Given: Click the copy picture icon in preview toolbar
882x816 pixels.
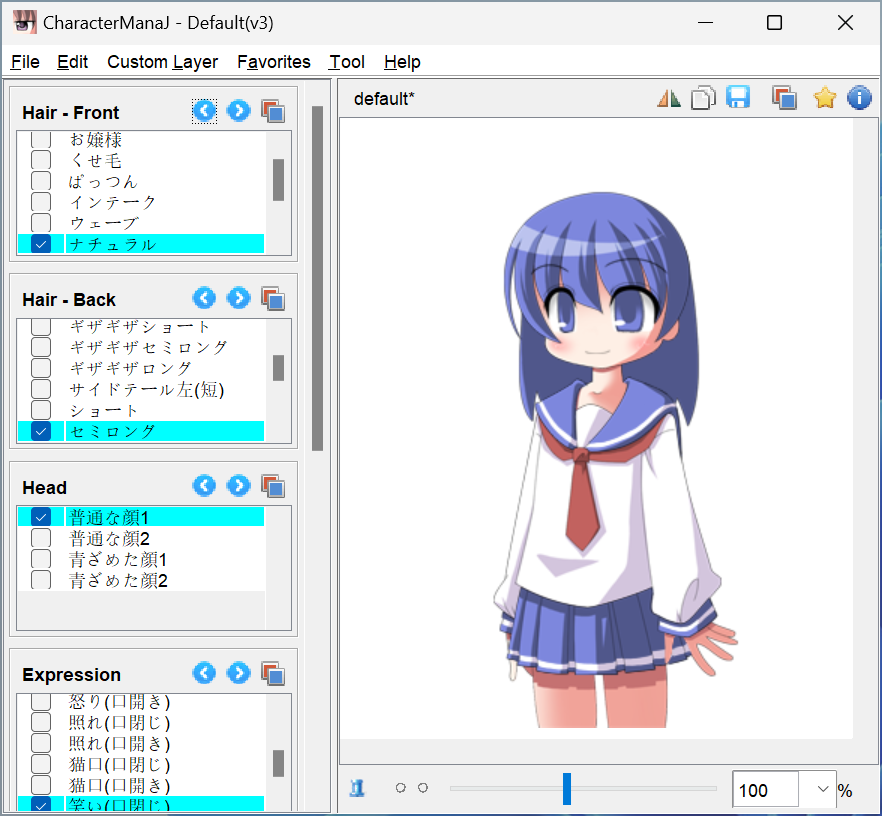Looking at the screenshot, I should pyautogui.click(x=703, y=98).
